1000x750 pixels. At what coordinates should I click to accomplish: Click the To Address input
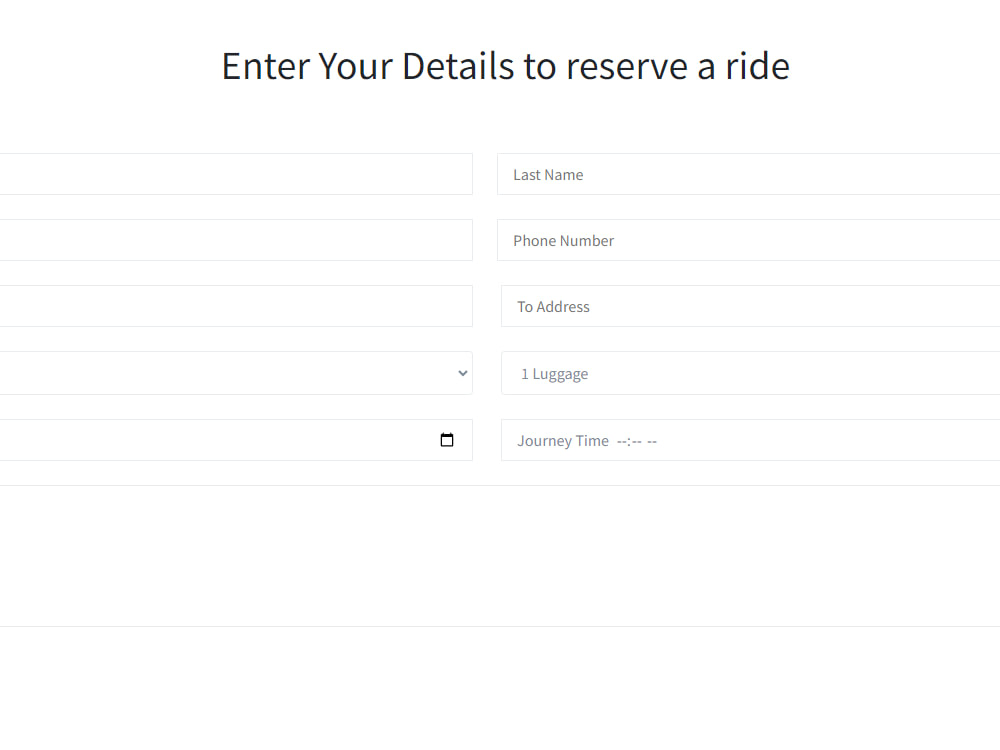pyautogui.click(x=700, y=306)
